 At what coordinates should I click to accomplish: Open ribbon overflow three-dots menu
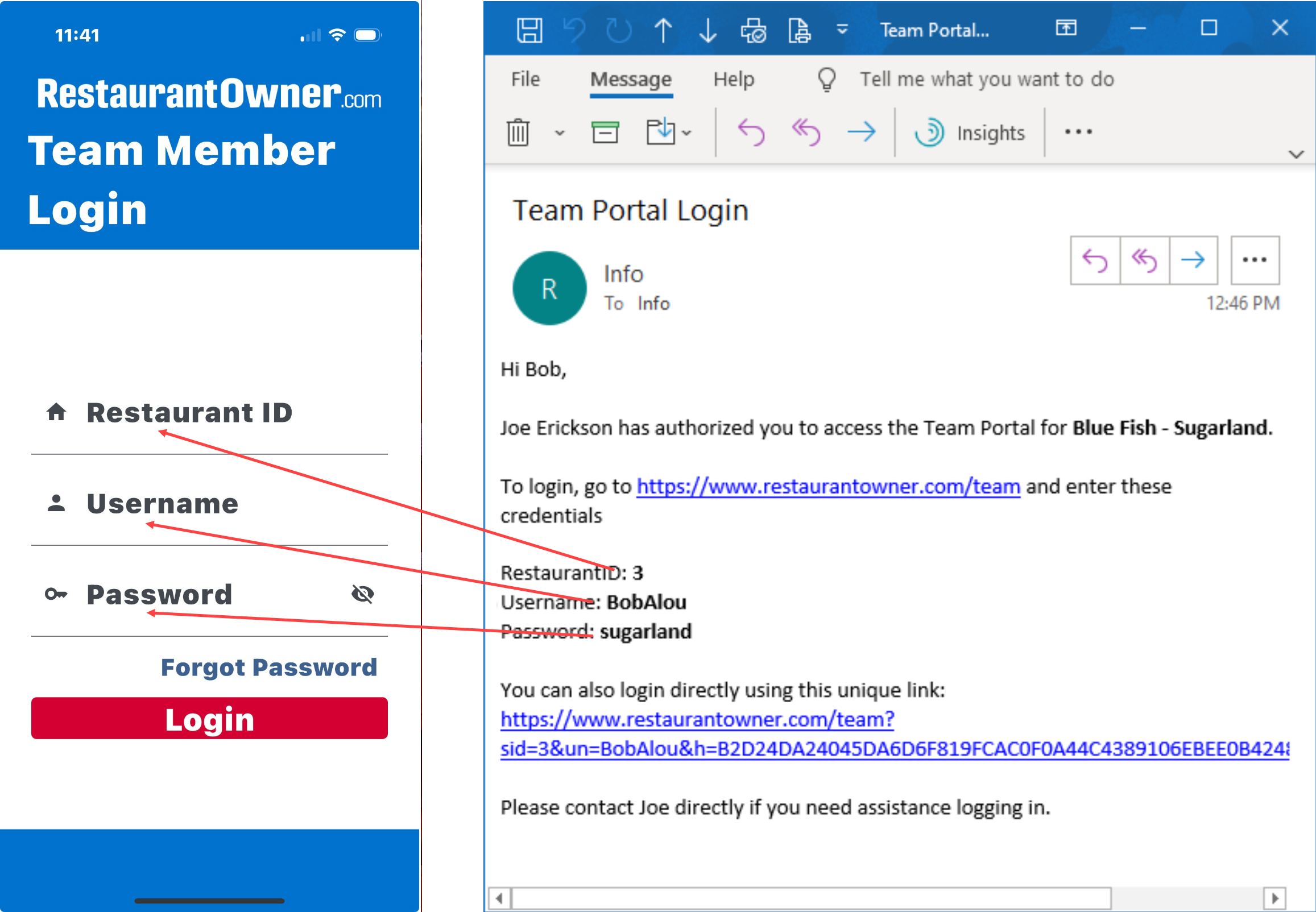(1078, 132)
